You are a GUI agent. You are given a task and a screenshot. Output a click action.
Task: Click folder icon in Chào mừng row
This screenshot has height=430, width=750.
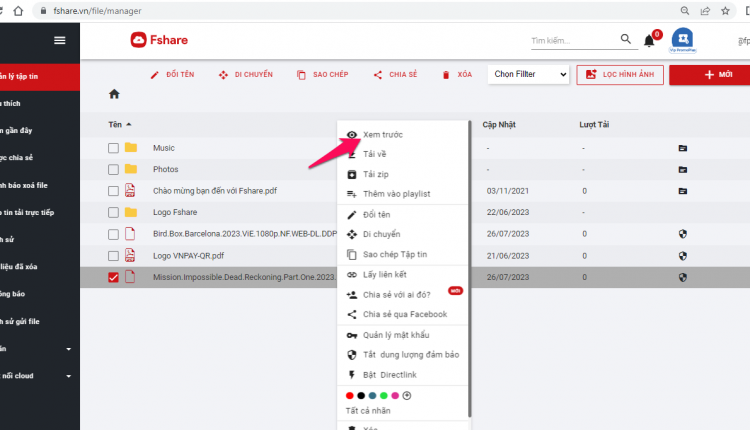pos(683,191)
